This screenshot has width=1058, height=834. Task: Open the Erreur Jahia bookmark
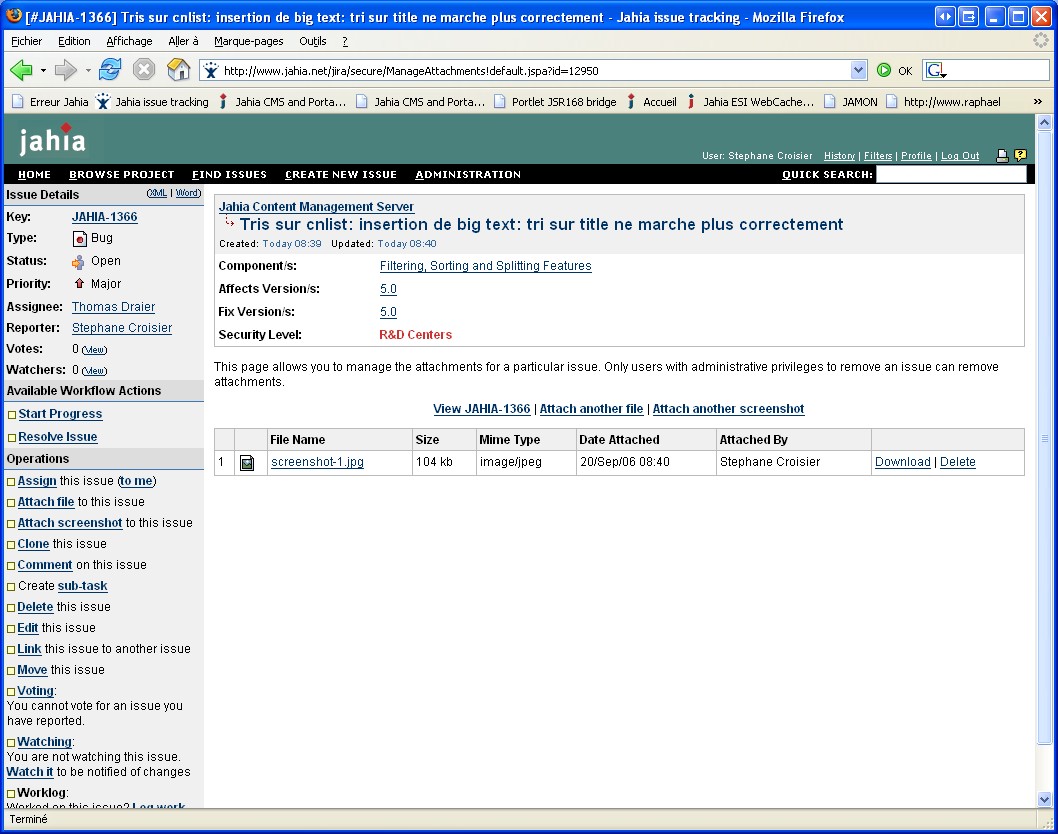click(x=51, y=102)
